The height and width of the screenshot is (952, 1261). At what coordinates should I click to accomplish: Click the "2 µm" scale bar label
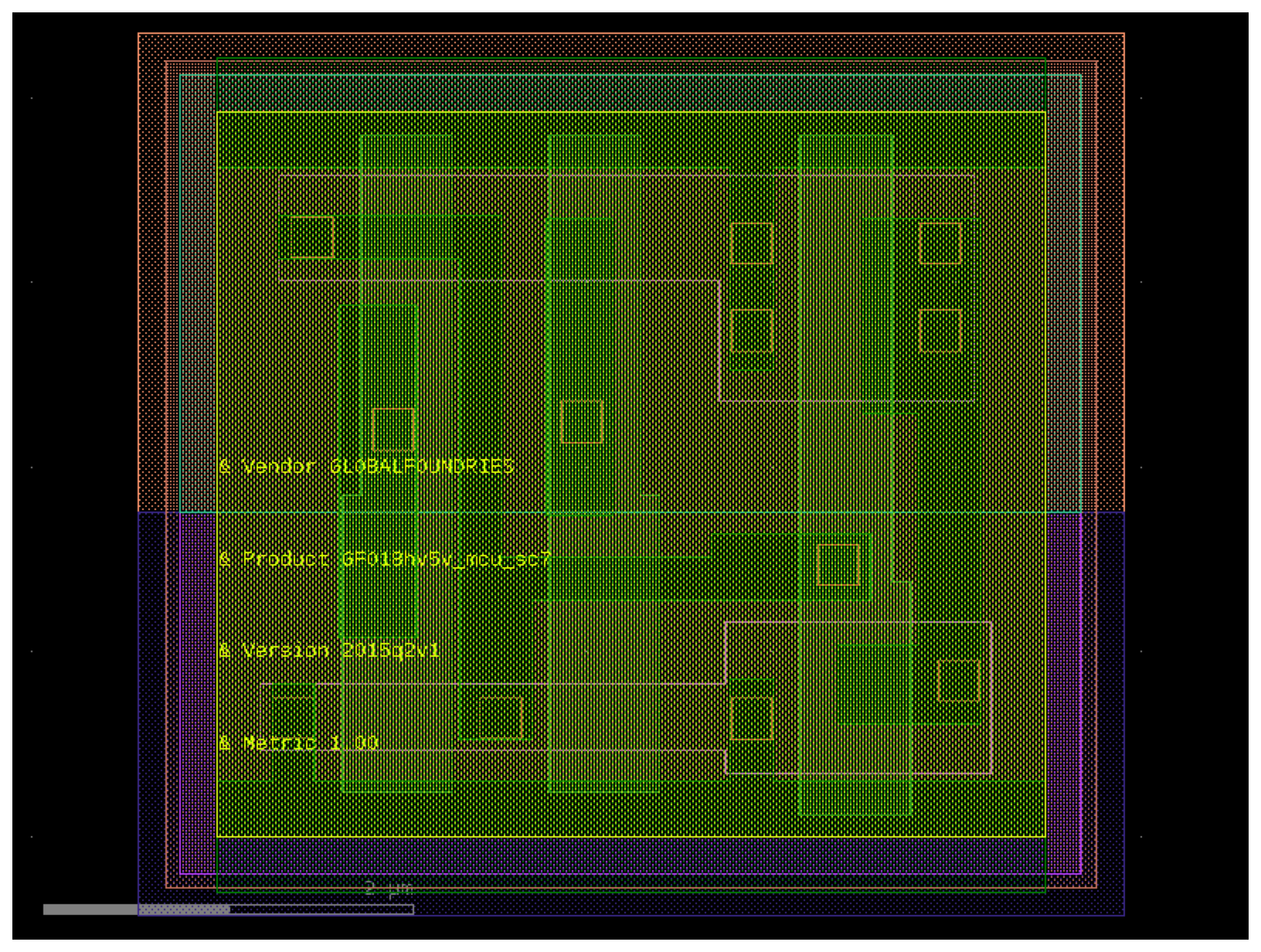(x=388, y=889)
